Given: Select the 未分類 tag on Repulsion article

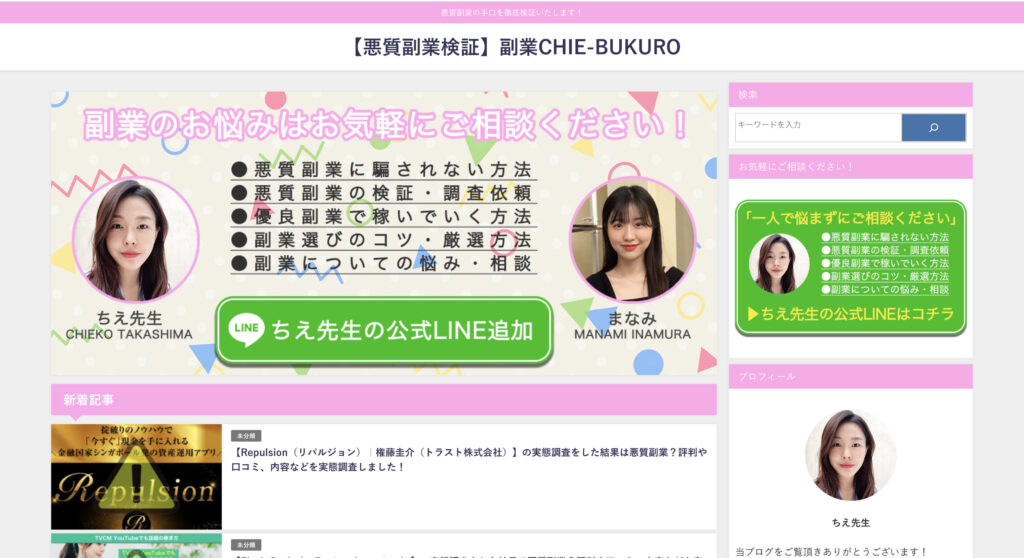Looking at the screenshot, I should tap(246, 436).
